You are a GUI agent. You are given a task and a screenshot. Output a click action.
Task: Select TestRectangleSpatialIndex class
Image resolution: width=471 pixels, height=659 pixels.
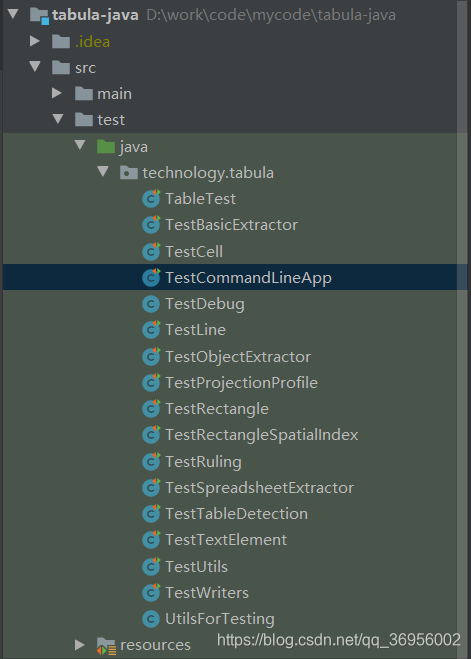pos(261,435)
